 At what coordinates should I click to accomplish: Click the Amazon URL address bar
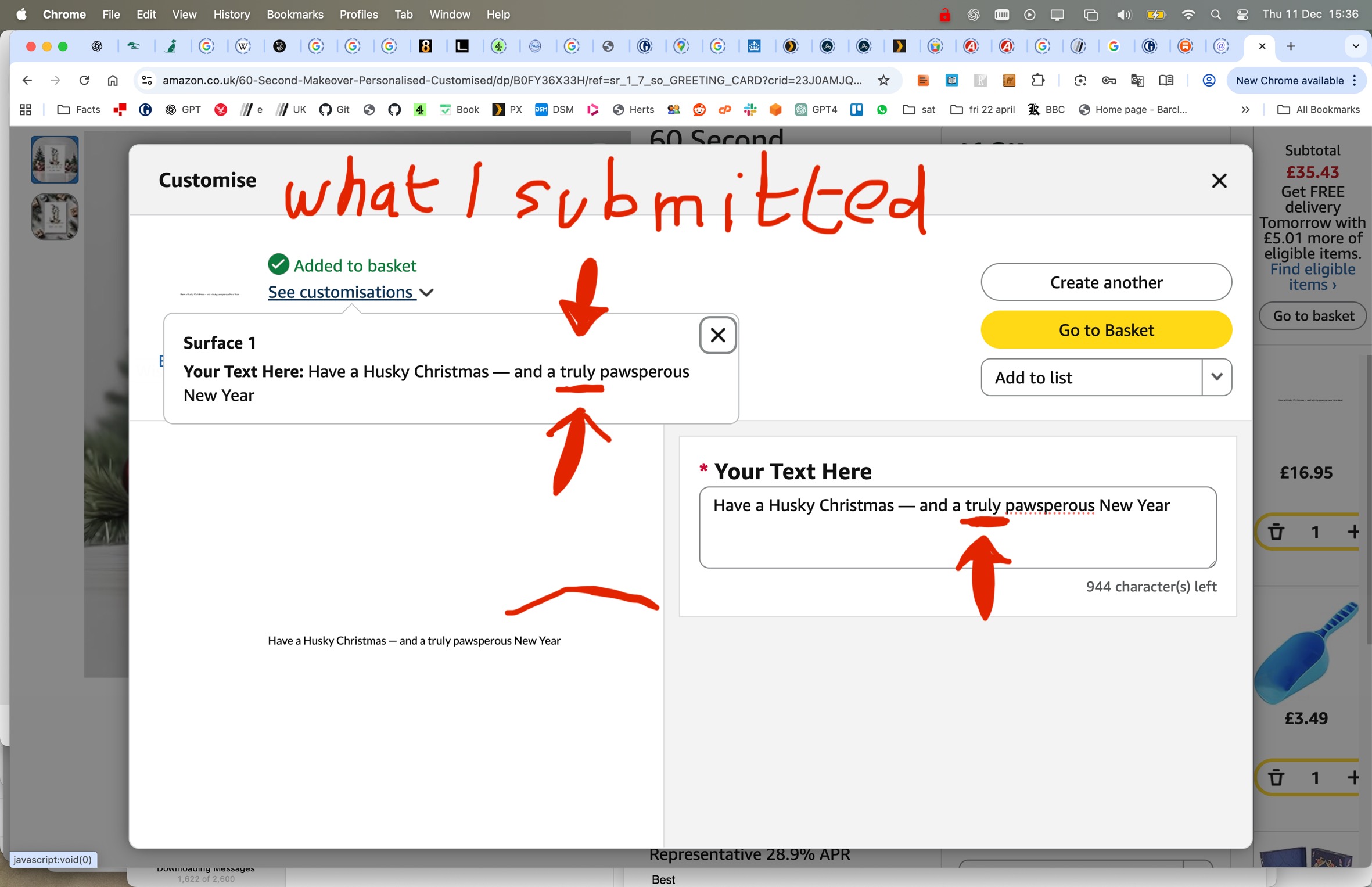(x=511, y=80)
